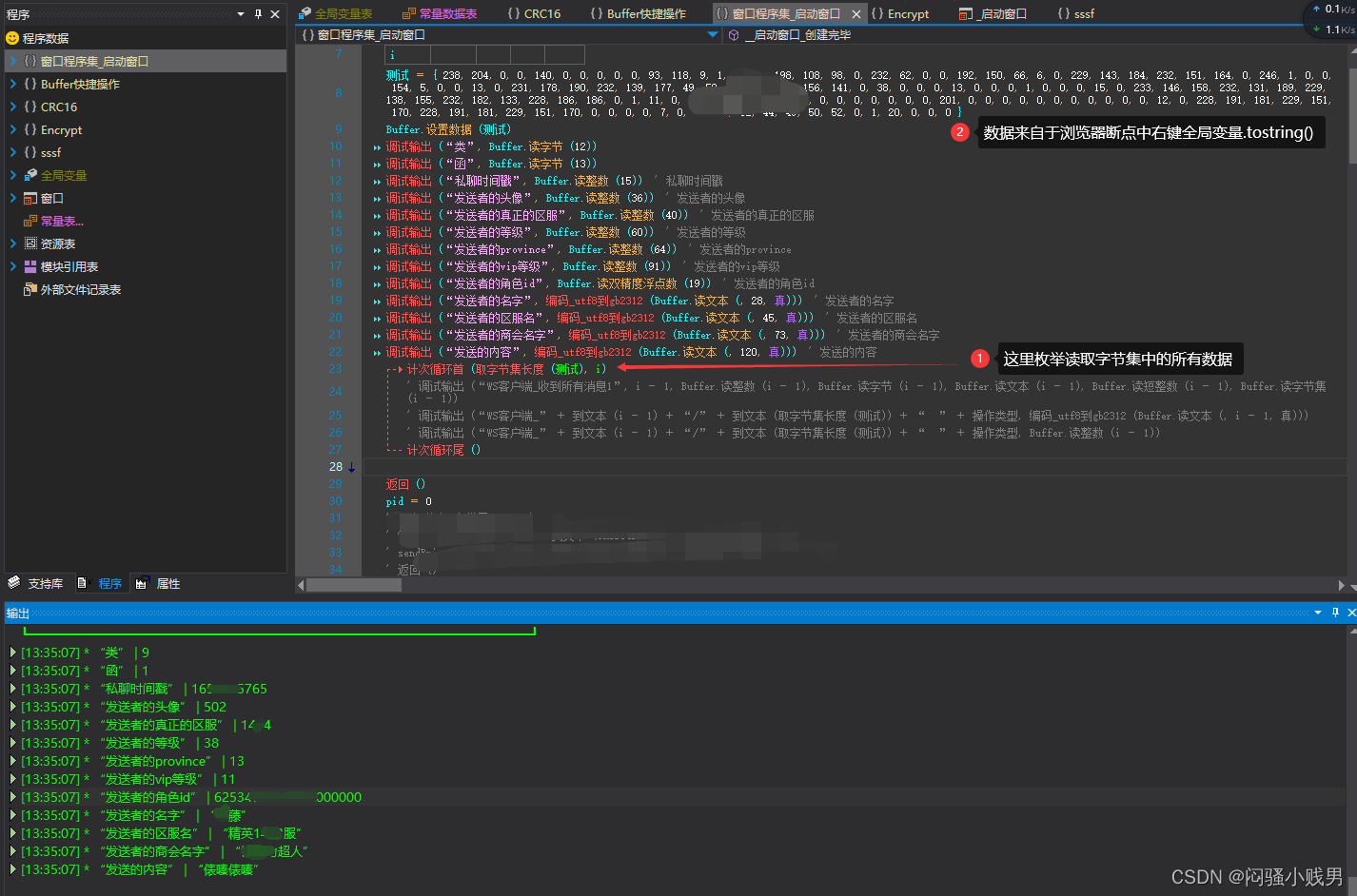The image size is (1357, 896).
Task: Open 窗口程序集_启动窗口 class dropdown
Action: click(x=713, y=34)
